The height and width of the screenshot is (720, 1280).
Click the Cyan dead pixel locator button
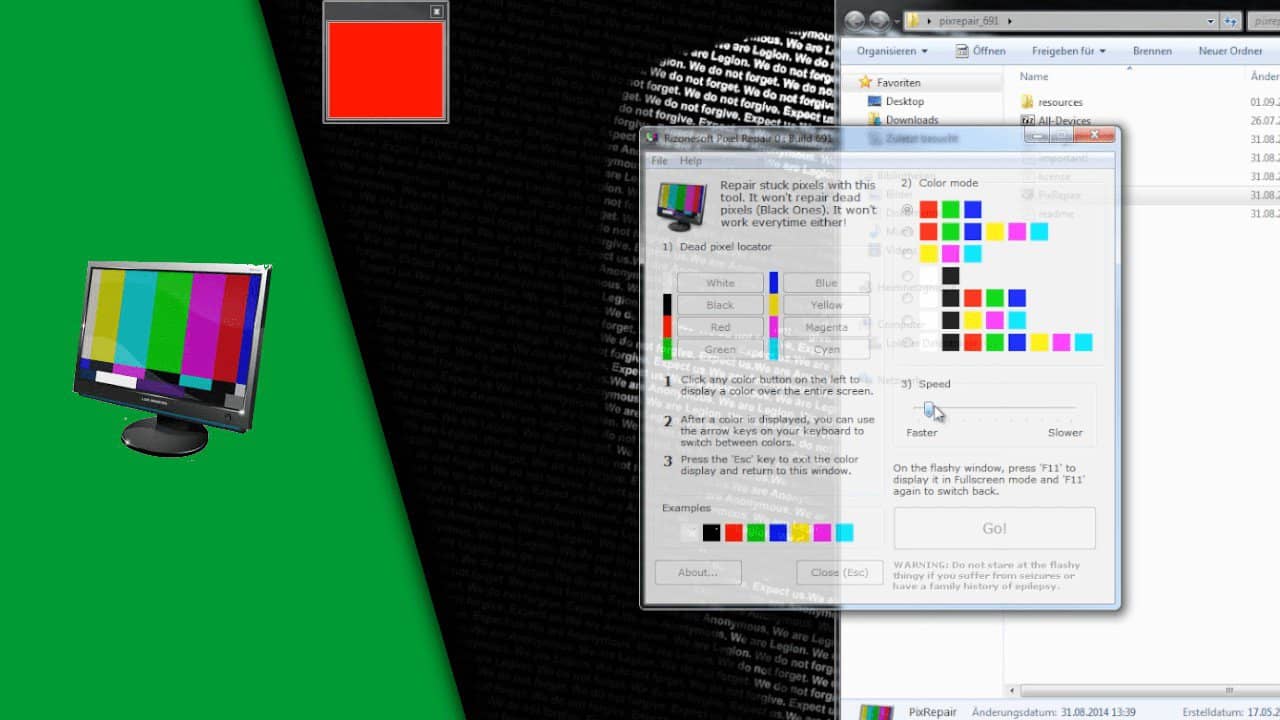coord(826,349)
